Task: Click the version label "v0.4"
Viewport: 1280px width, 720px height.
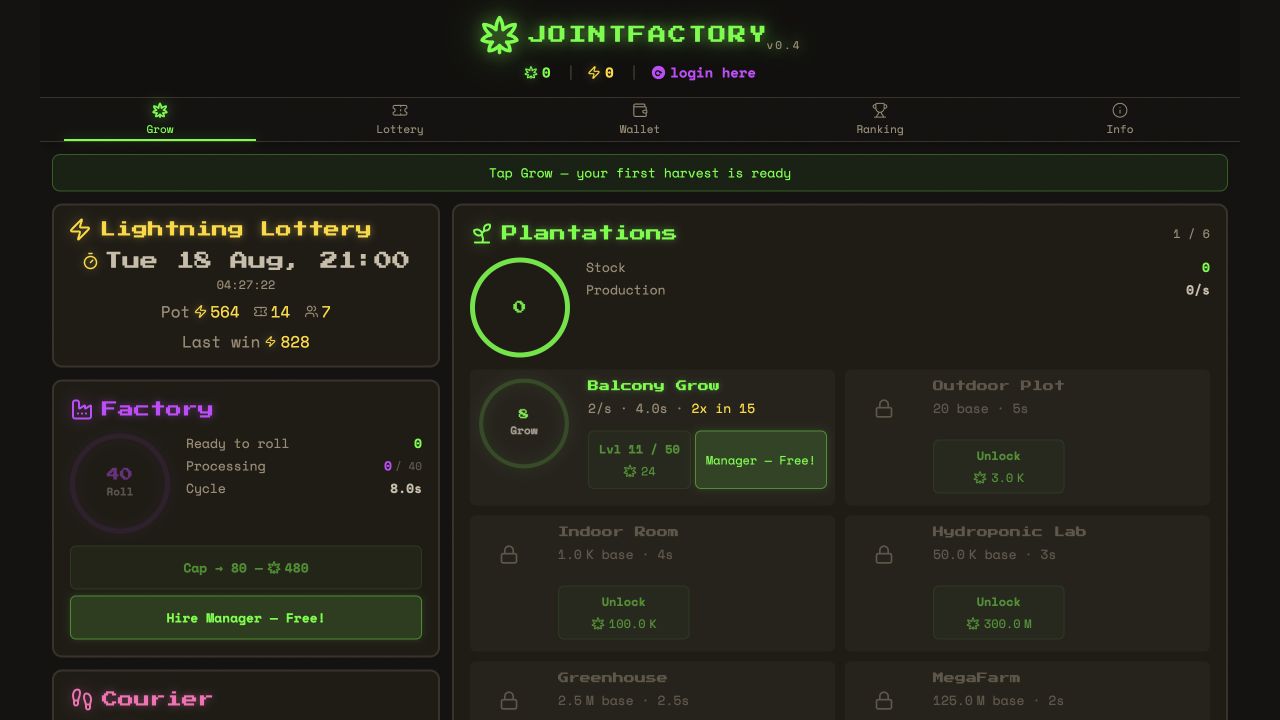Action: point(783,46)
